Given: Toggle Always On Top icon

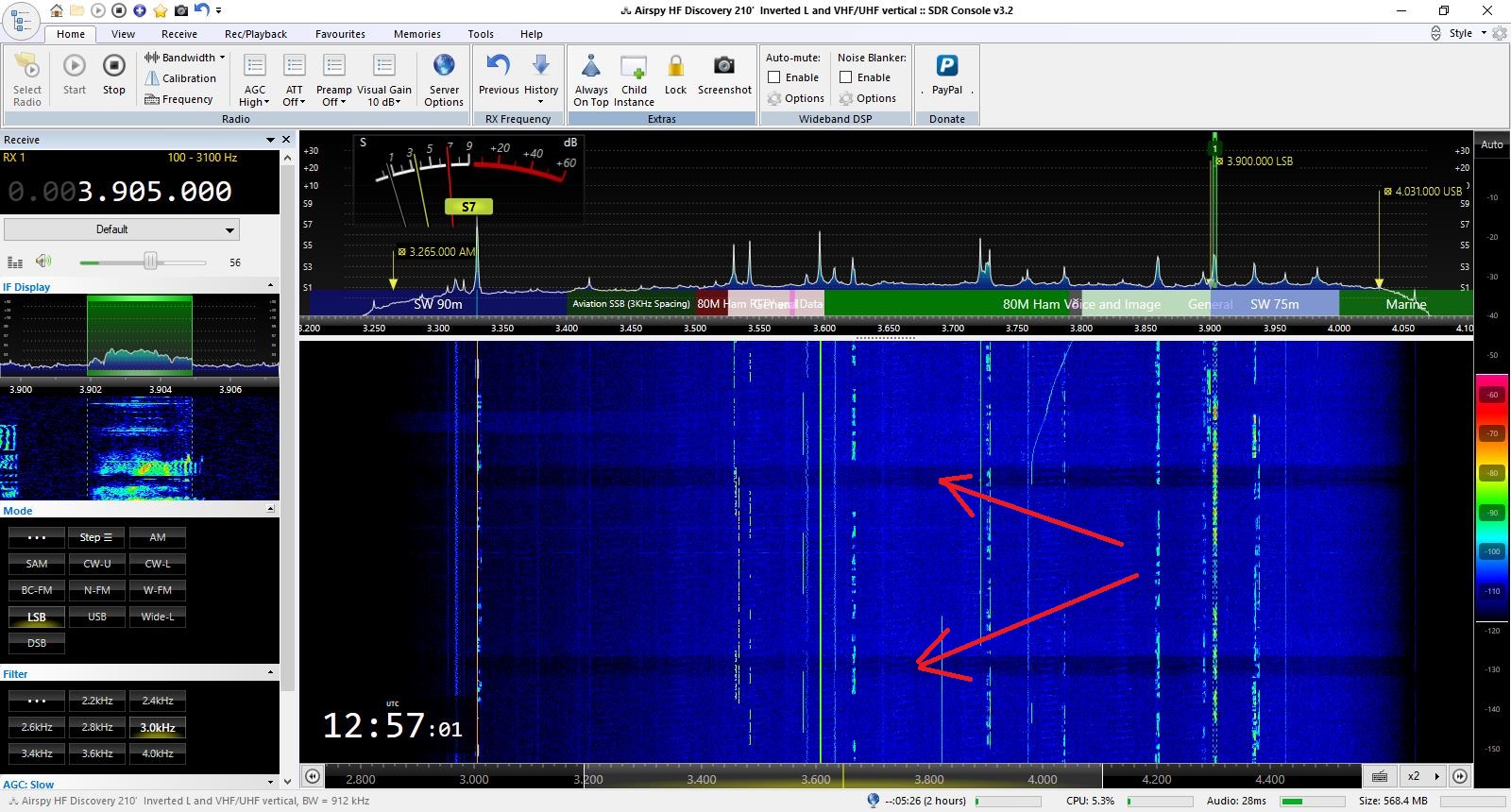Looking at the screenshot, I should point(591,66).
